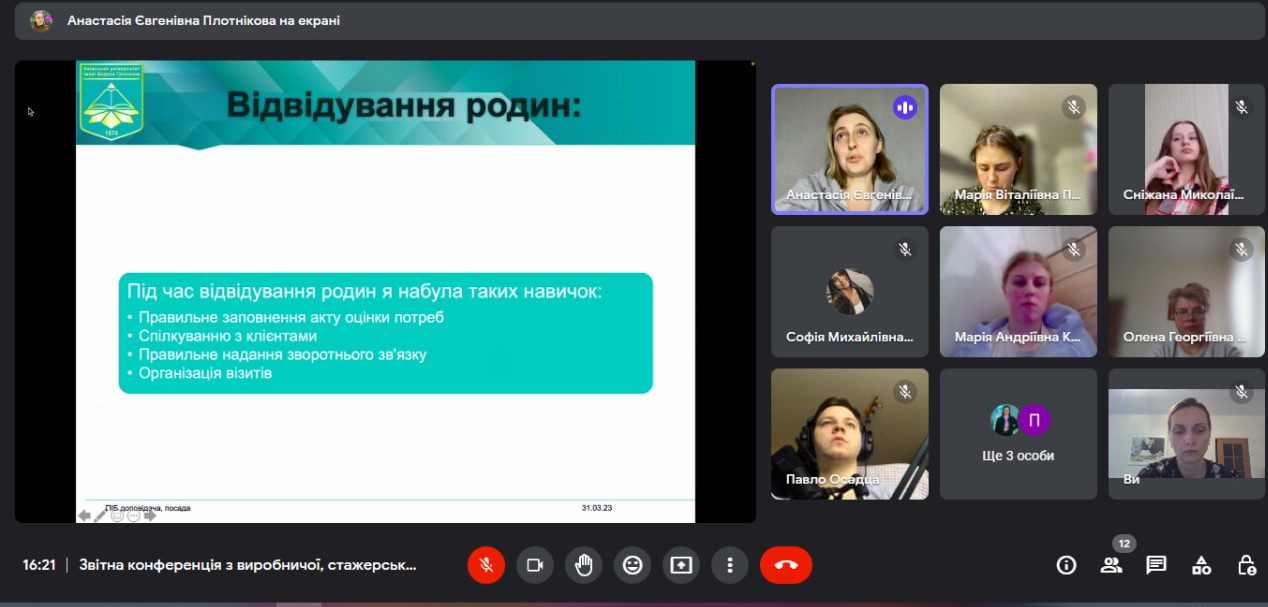
Task: Toggle the camera on or off
Action: click(535, 565)
